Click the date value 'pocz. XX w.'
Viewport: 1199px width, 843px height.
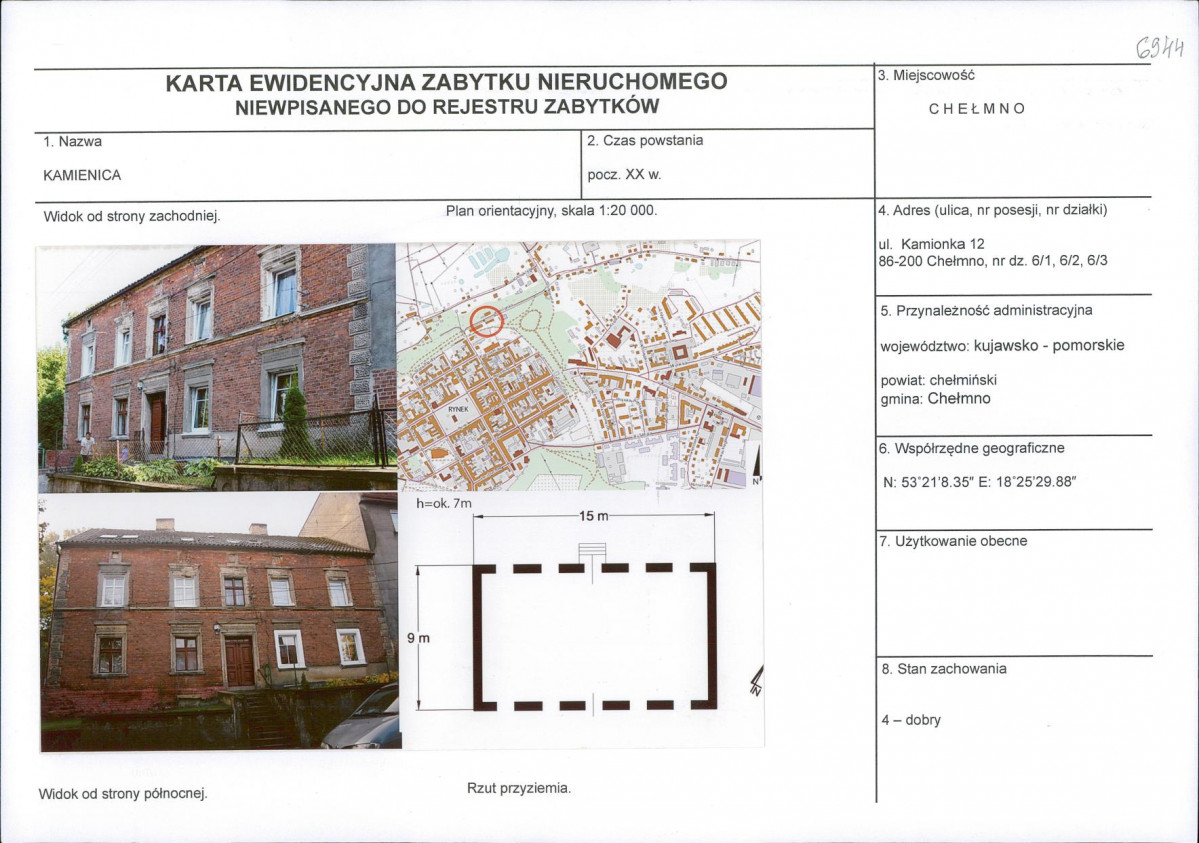[x=625, y=174]
